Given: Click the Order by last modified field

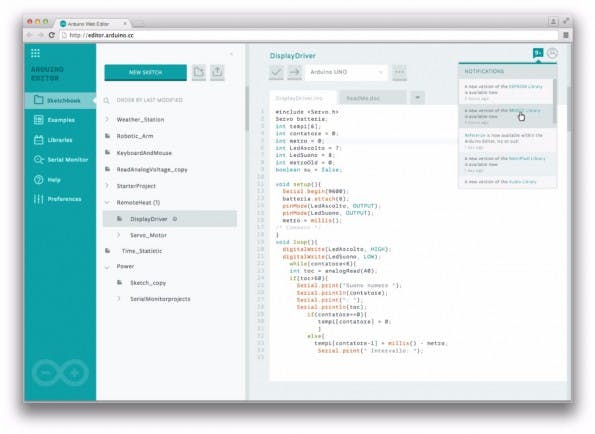Looking at the screenshot, I should [150, 100].
